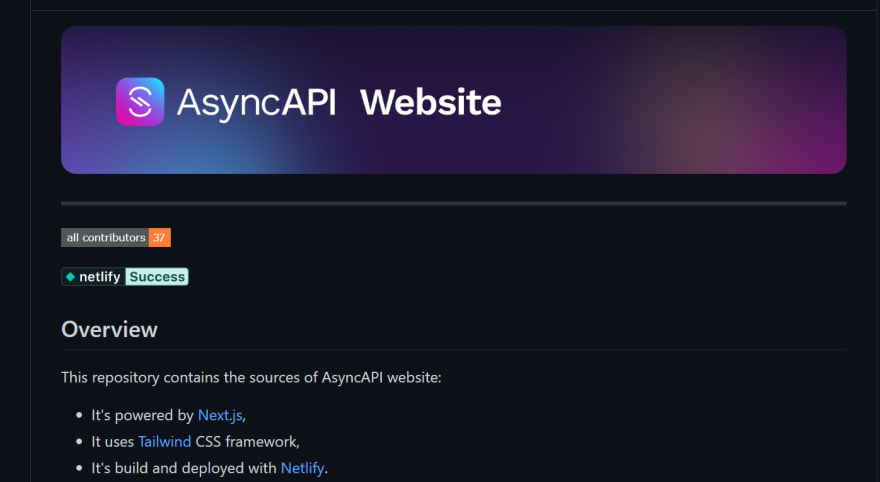Click the Overview heading

pos(109,329)
